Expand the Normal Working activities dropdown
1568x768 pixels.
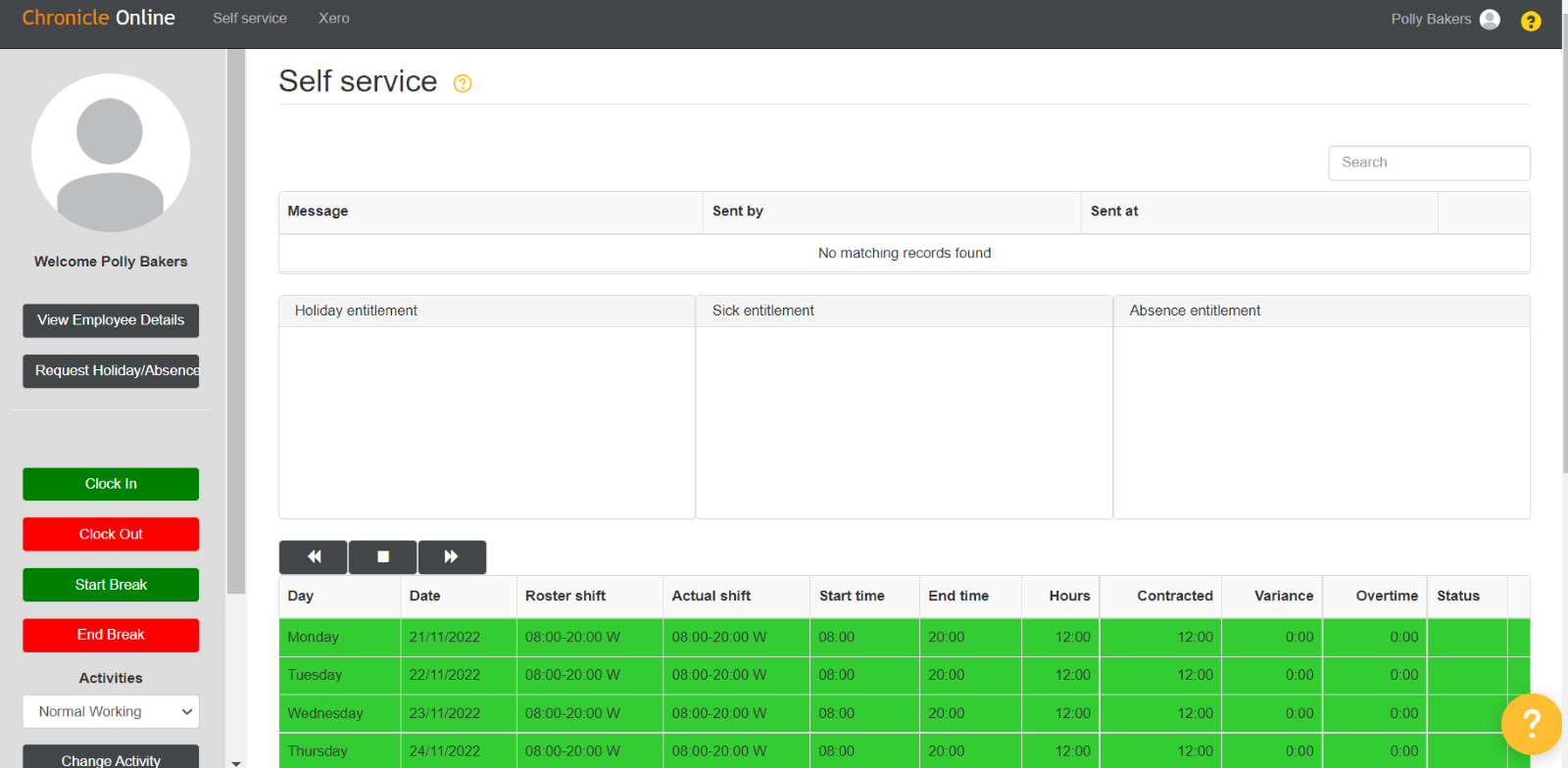[111, 712]
